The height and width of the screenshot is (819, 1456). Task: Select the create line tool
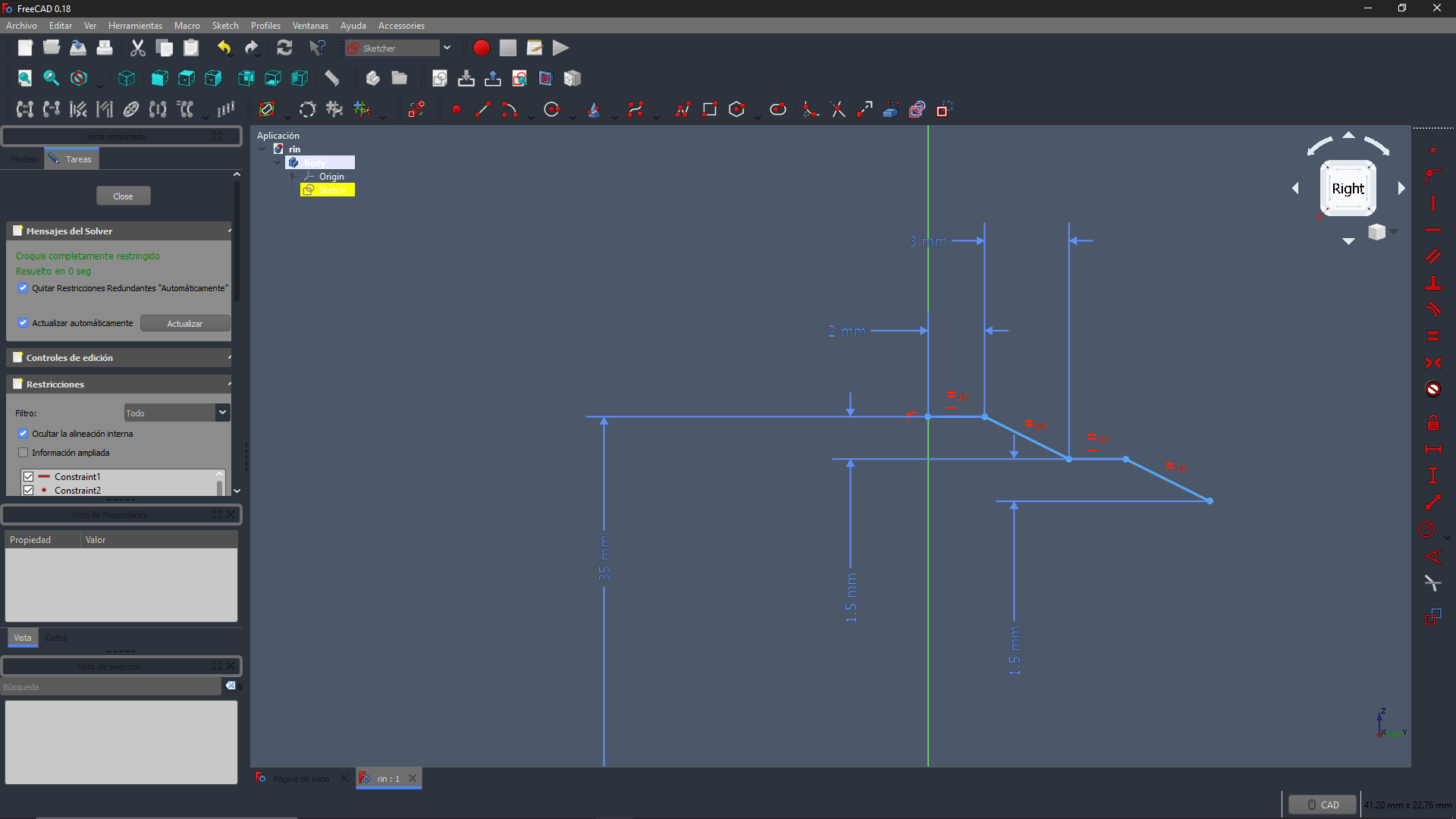click(482, 110)
